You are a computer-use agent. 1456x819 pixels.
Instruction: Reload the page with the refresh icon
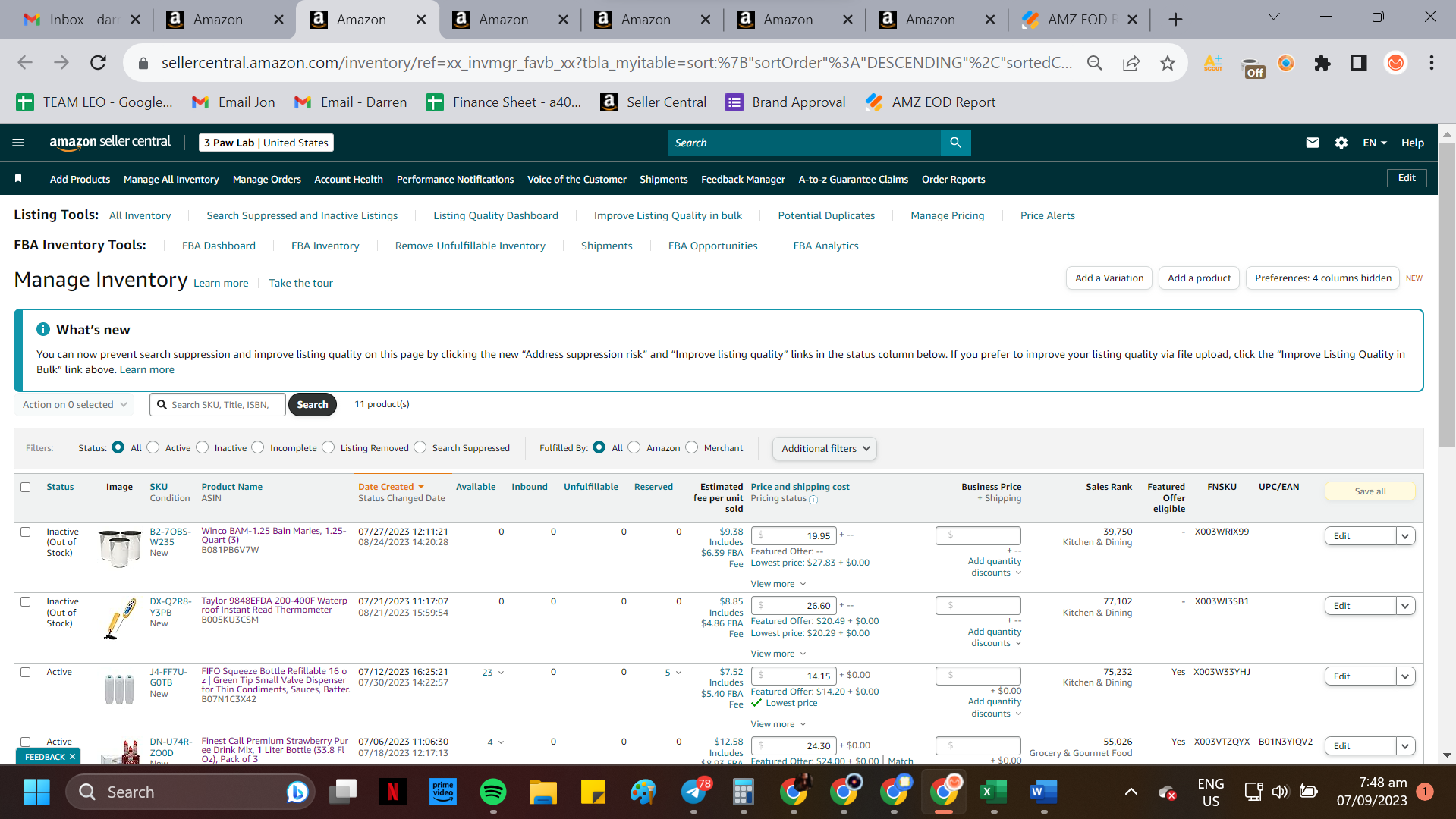(x=98, y=63)
